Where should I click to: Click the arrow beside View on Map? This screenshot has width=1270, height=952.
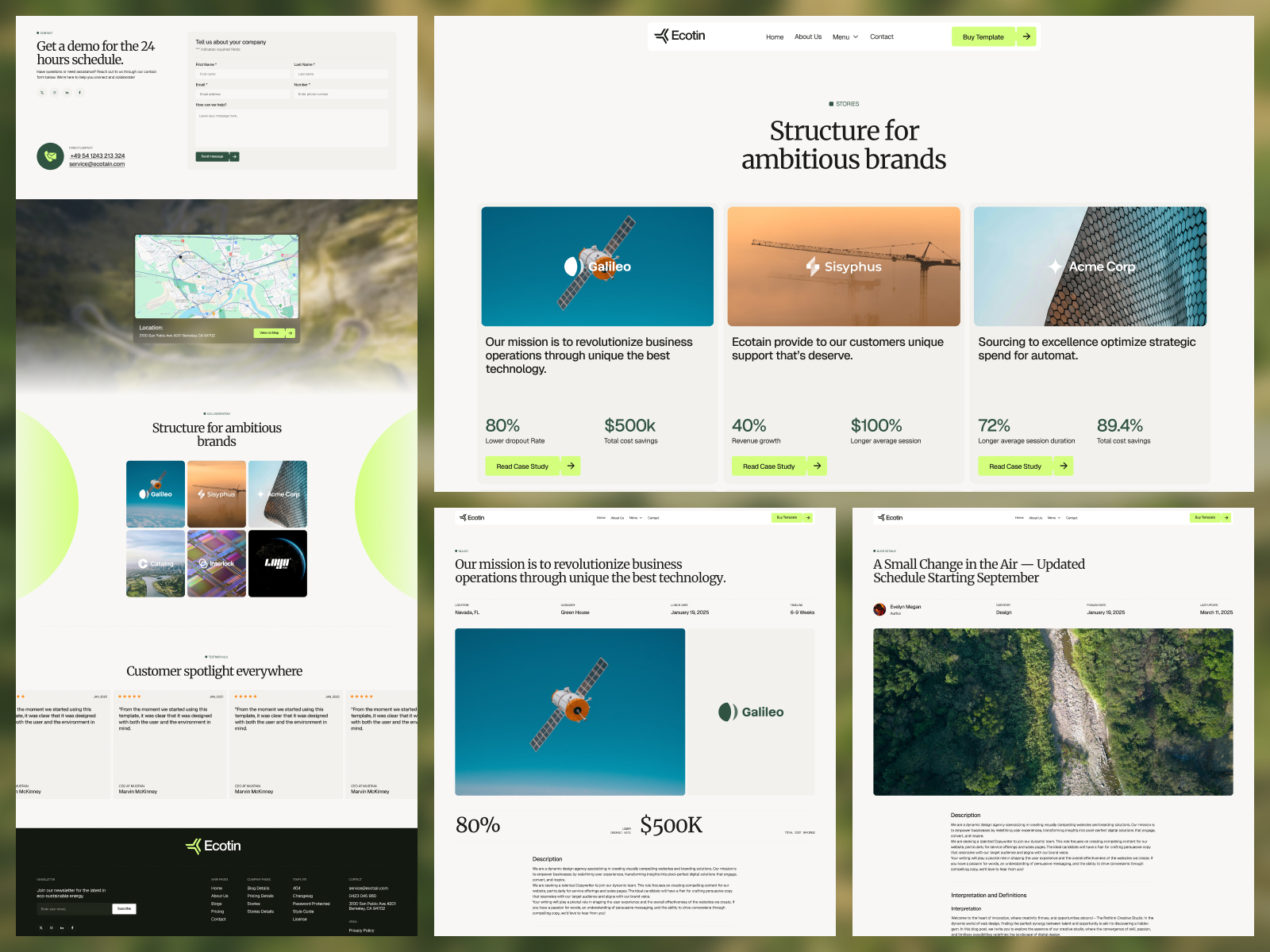(x=291, y=333)
